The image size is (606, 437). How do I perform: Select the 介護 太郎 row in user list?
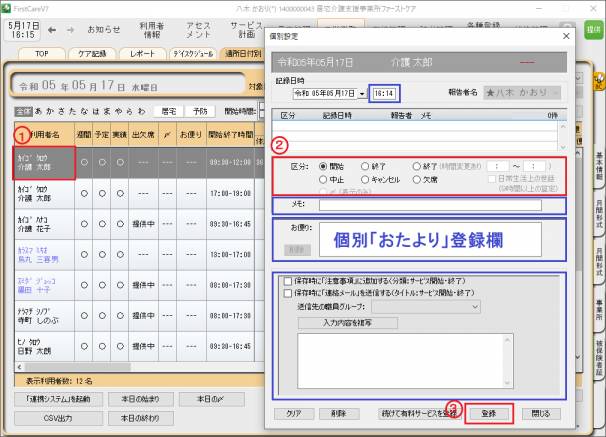(x=42, y=163)
